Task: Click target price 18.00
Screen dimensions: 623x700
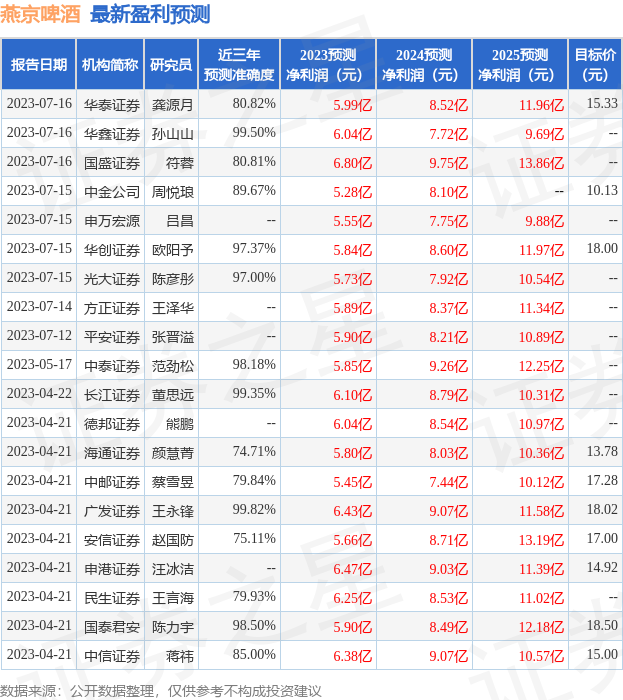Action: point(602,249)
